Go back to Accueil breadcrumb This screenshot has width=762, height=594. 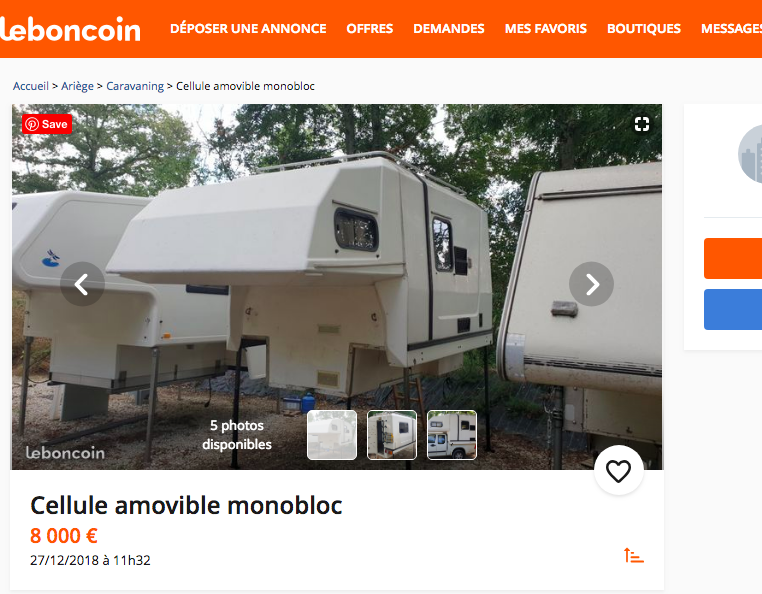31,86
